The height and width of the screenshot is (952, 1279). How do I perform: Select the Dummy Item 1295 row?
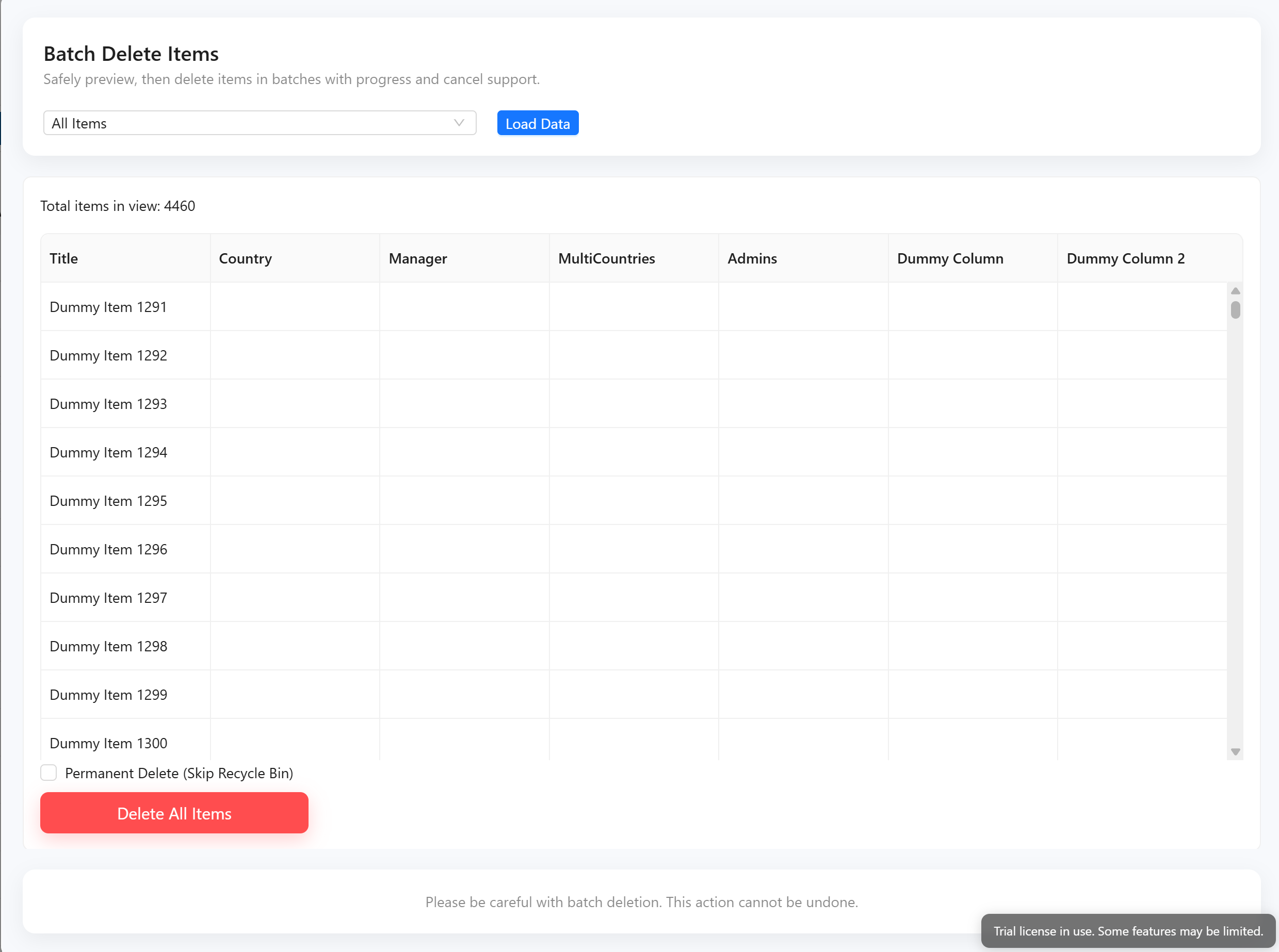click(x=346, y=500)
